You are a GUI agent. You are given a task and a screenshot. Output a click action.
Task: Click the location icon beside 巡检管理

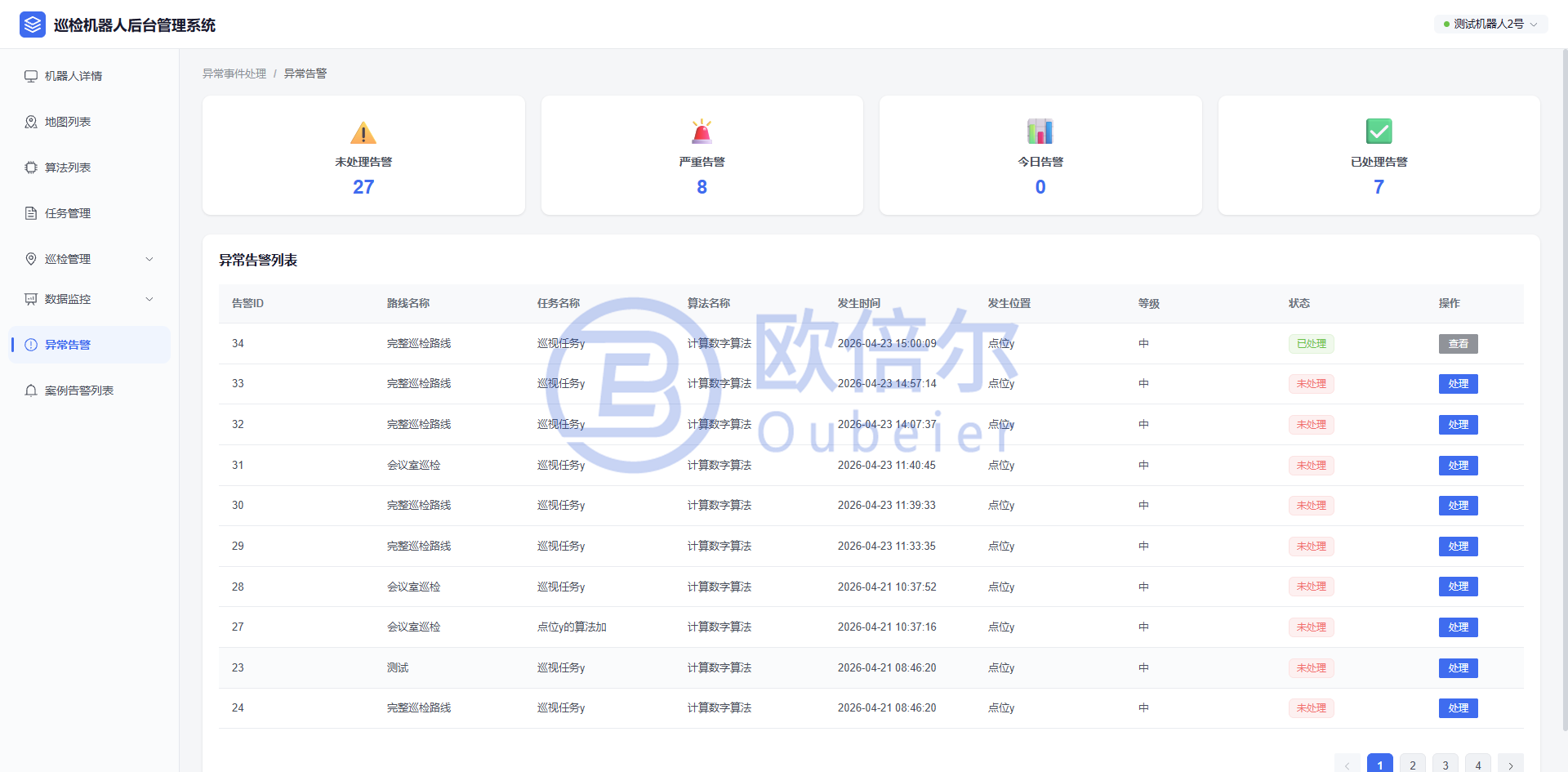pos(31,259)
